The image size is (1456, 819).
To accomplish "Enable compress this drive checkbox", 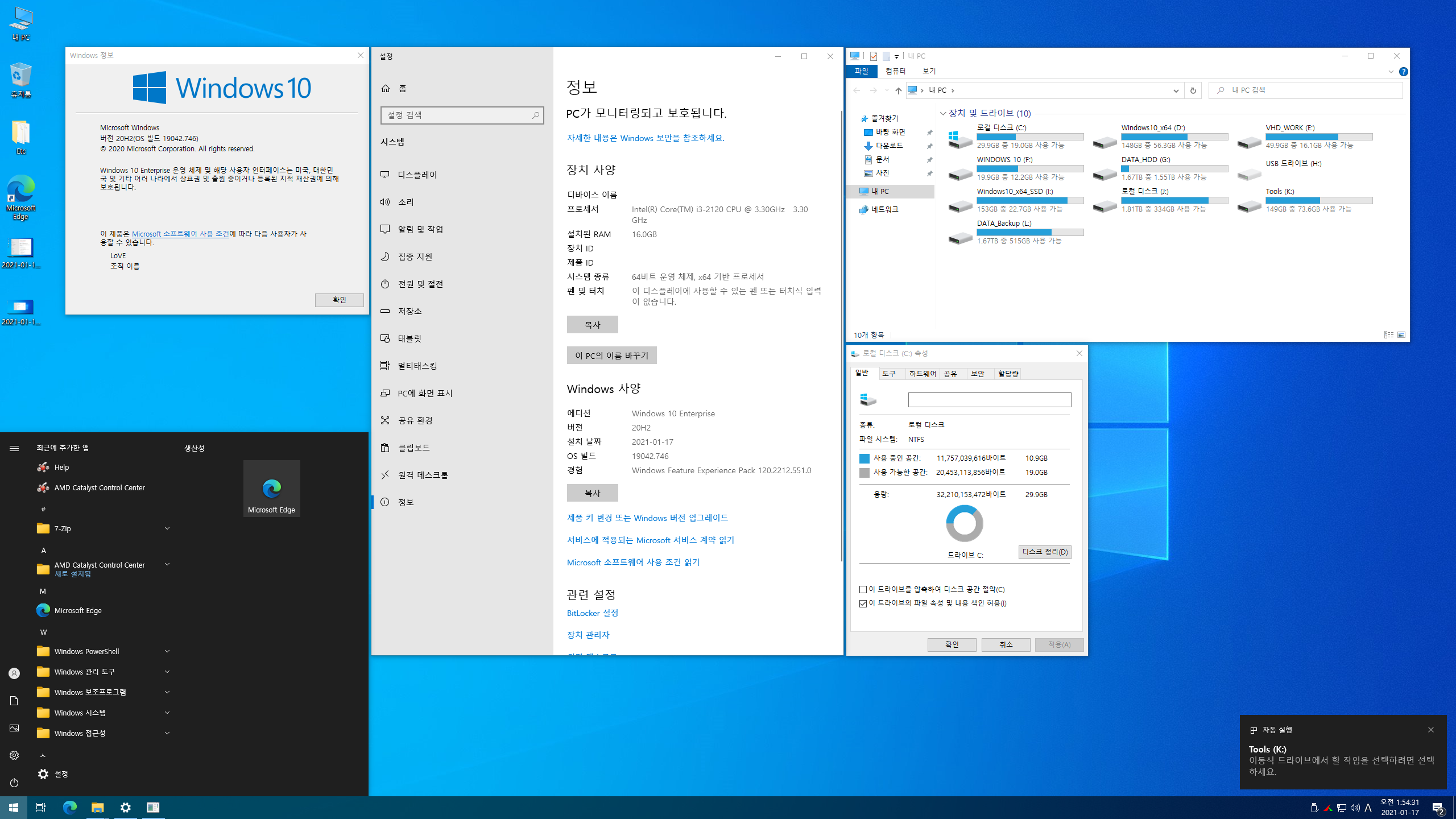I will coord(863,589).
